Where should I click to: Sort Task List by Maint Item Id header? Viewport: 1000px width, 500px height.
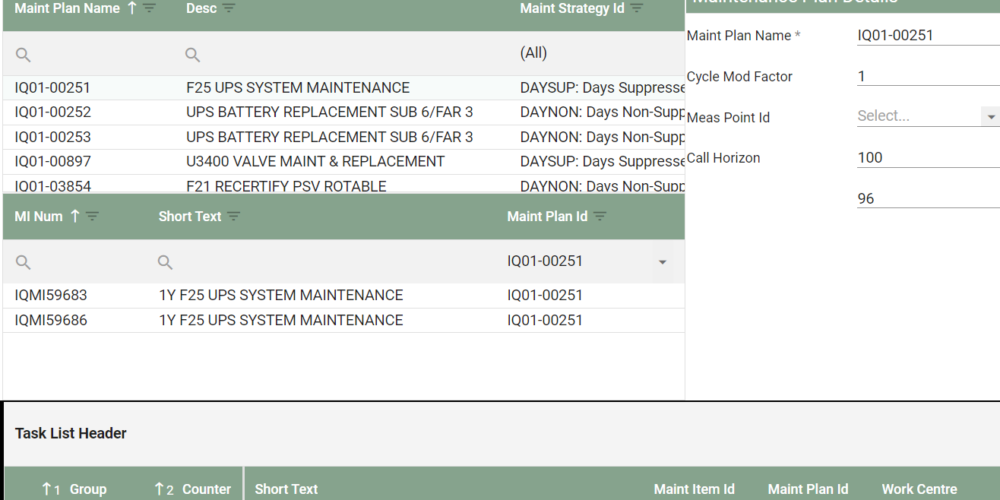click(694, 489)
